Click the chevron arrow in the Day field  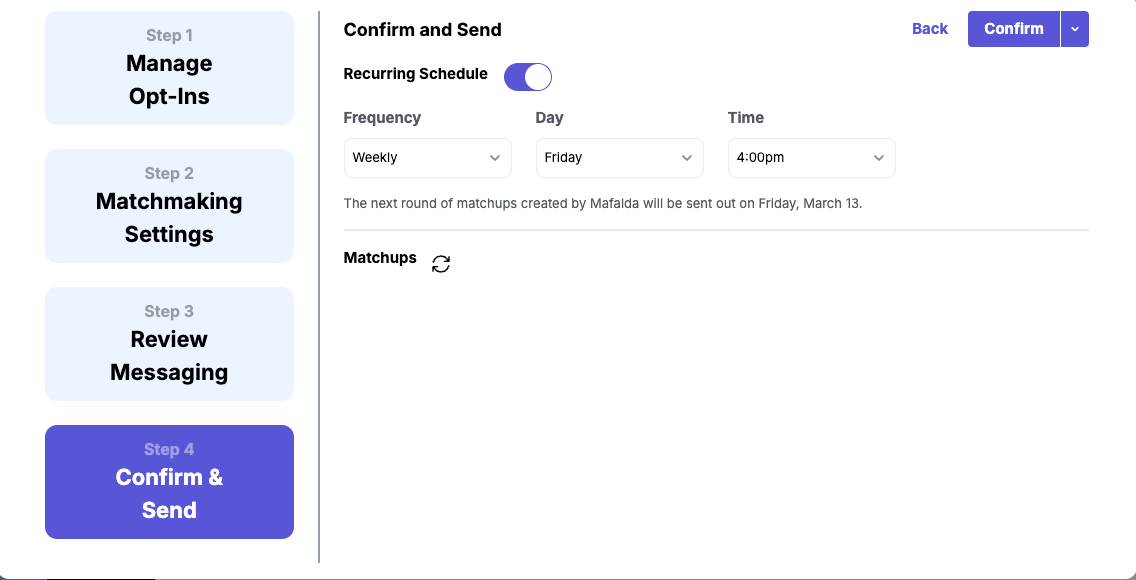(x=687, y=158)
